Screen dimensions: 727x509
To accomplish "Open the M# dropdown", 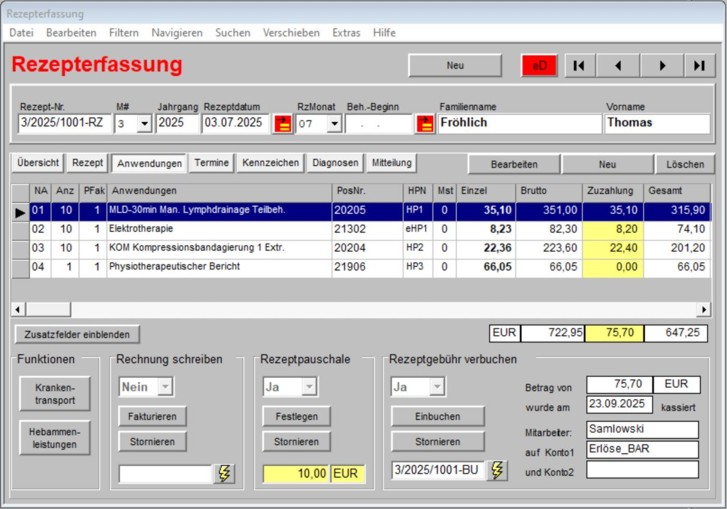I will click(x=143, y=124).
